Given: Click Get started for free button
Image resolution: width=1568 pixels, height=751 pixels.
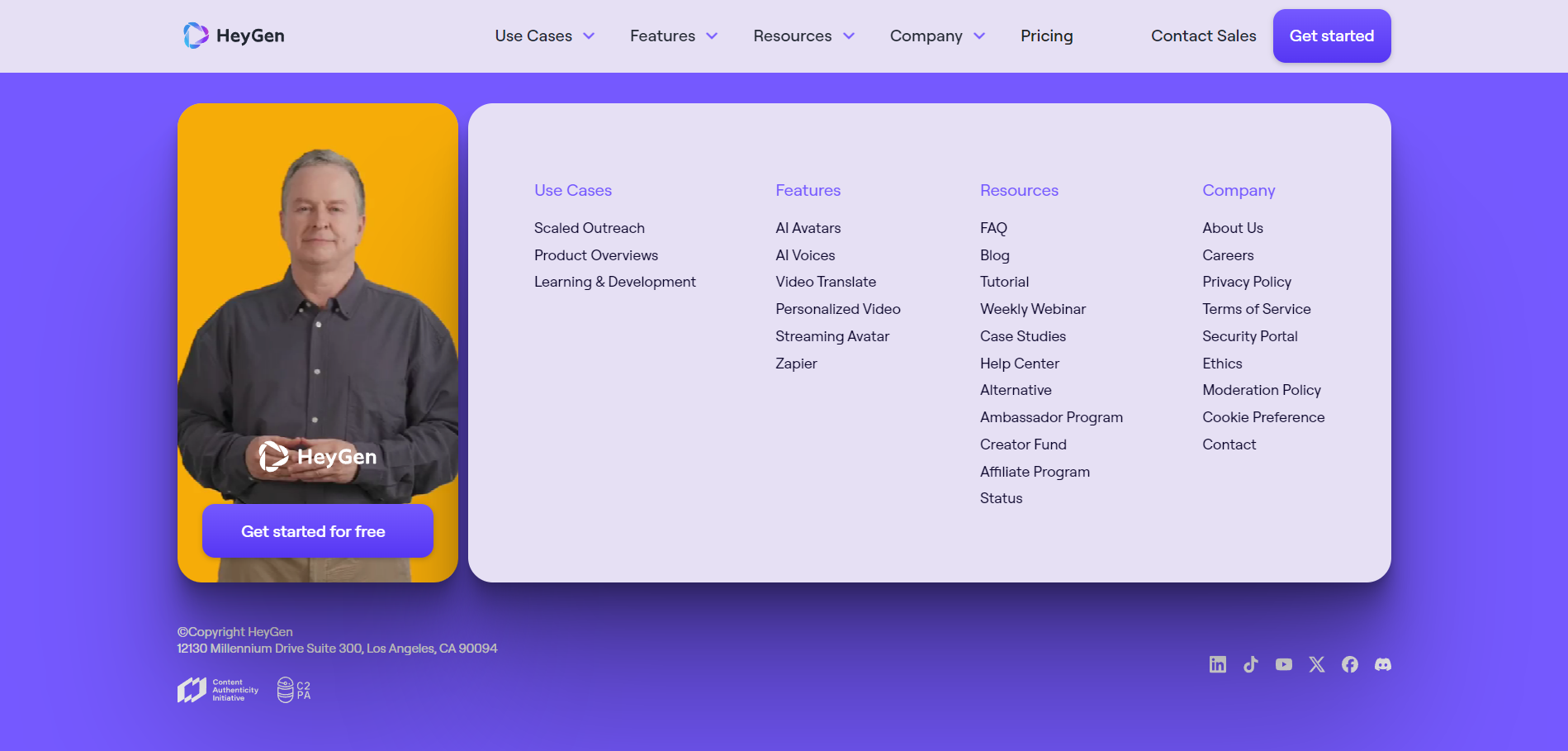Looking at the screenshot, I should coord(318,530).
